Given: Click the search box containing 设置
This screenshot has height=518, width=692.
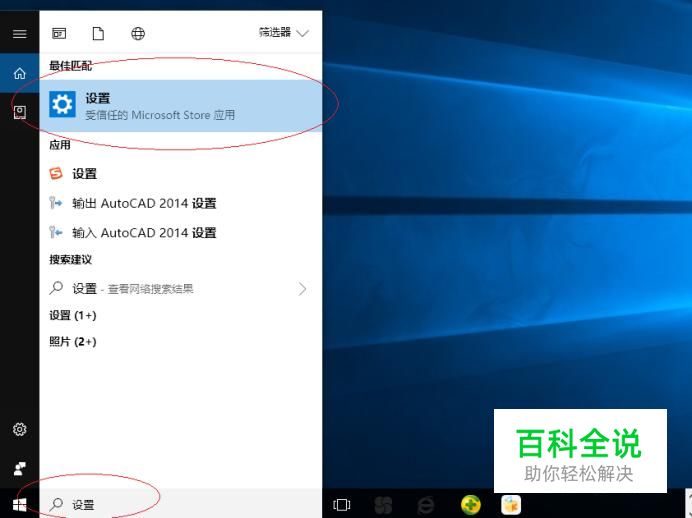Looking at the screenshot, I should (x=181, y=503).
